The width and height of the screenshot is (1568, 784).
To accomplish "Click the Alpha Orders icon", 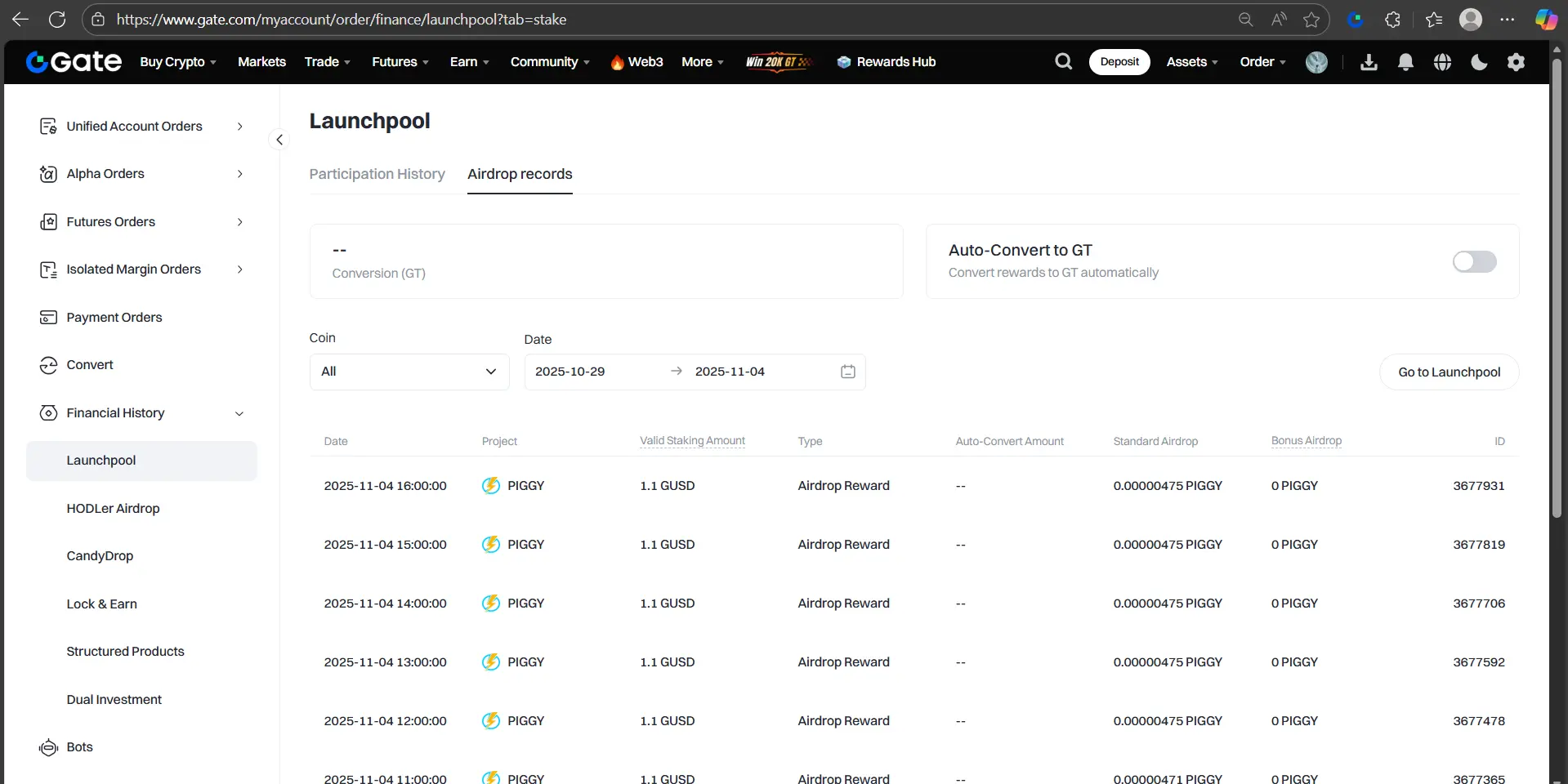I will pos(48,174).
